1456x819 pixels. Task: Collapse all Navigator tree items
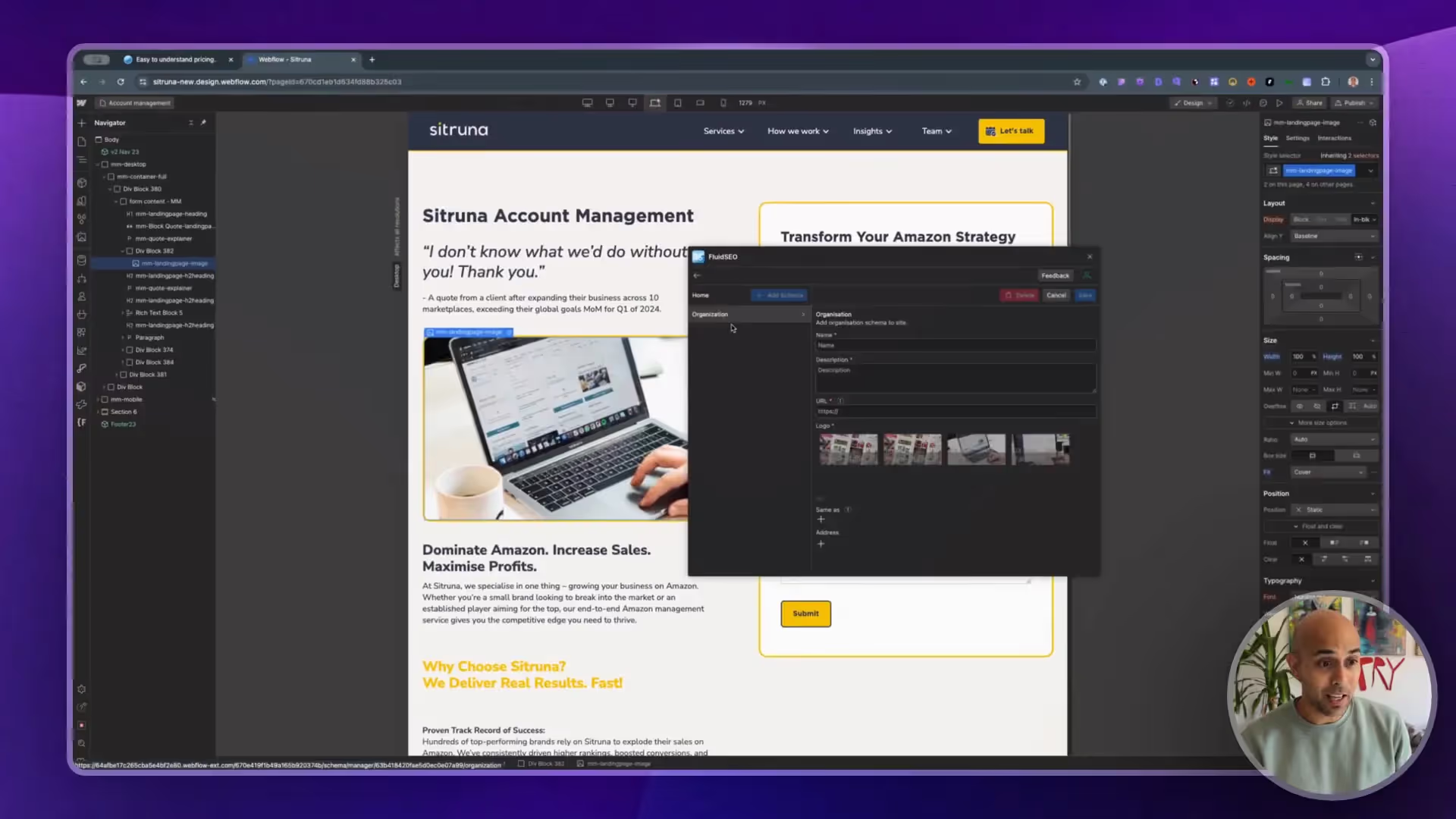(x=191, y=123)
